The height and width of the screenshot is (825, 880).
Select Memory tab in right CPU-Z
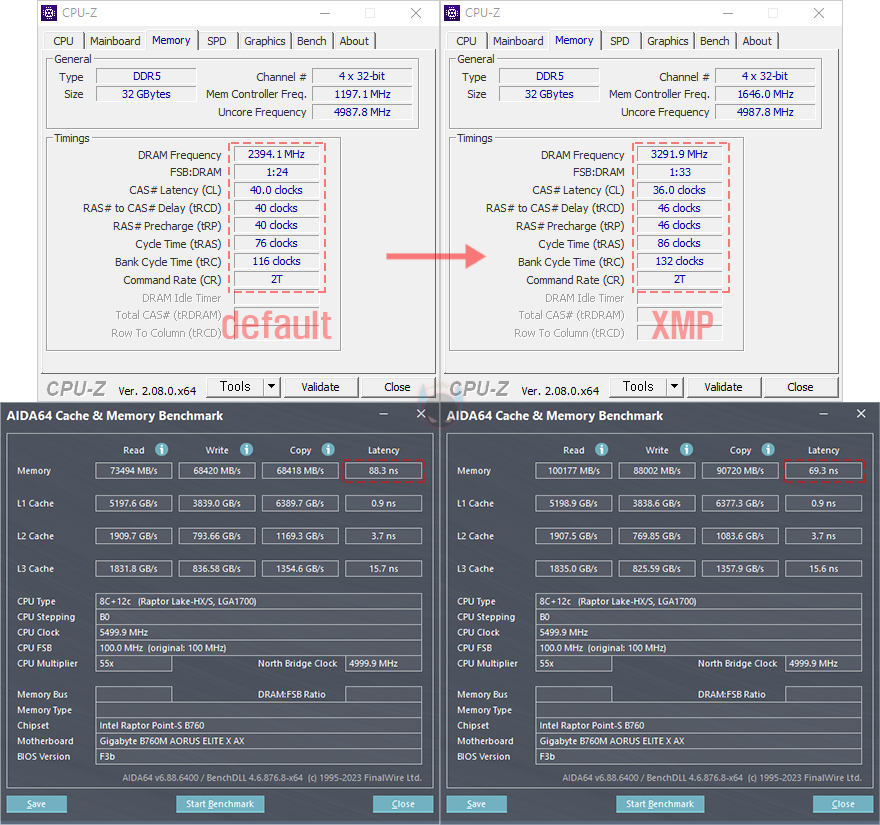coord(574,40)
